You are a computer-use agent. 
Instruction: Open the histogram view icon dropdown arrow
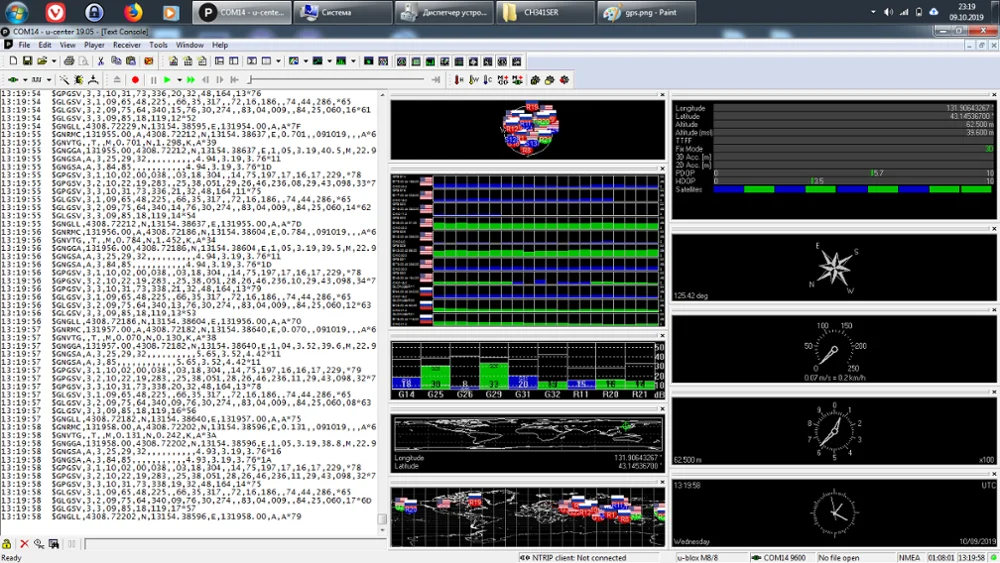353,61
